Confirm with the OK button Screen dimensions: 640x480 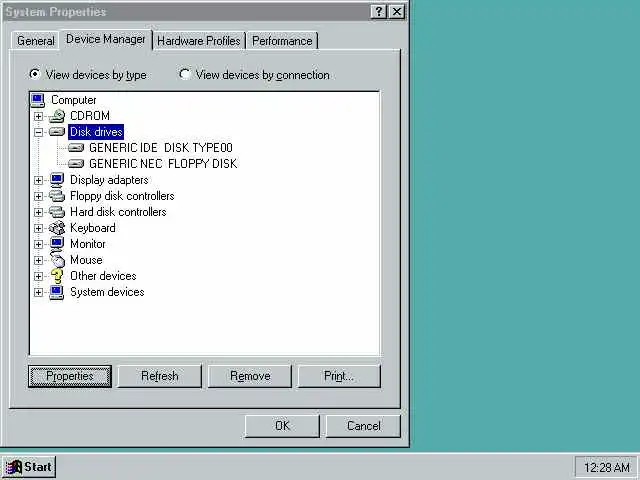pos(282,426)
